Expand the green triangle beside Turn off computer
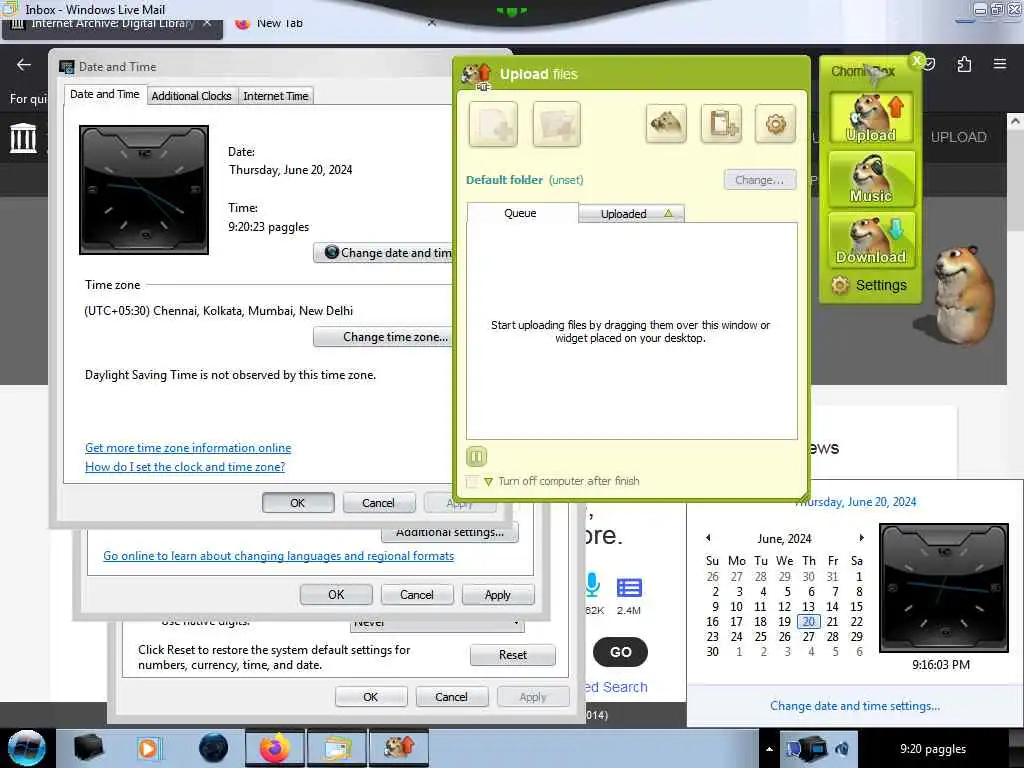 pos(488,481)
